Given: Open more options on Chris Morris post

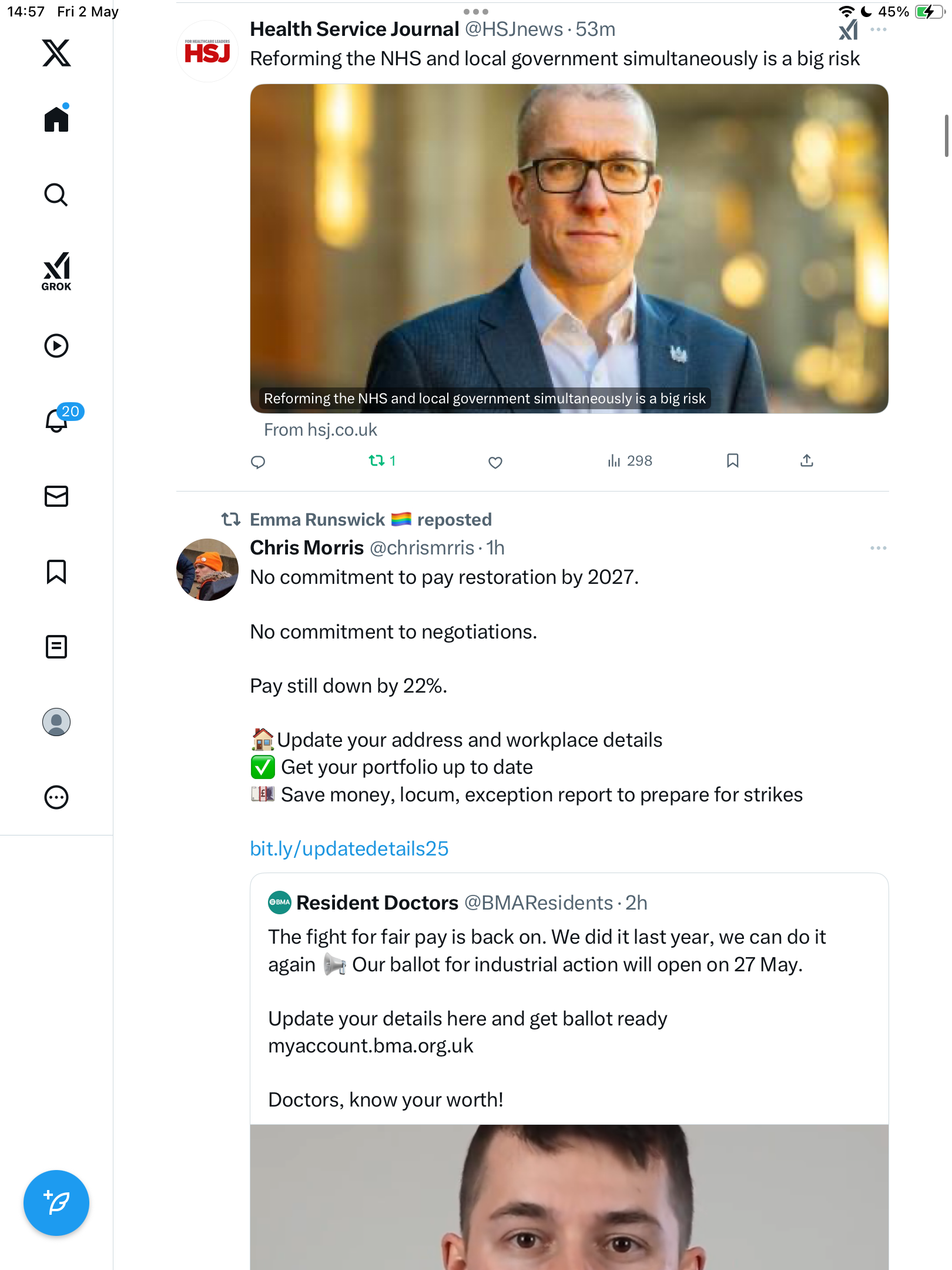Looking at the screenshot, I should tap(879, 548).
